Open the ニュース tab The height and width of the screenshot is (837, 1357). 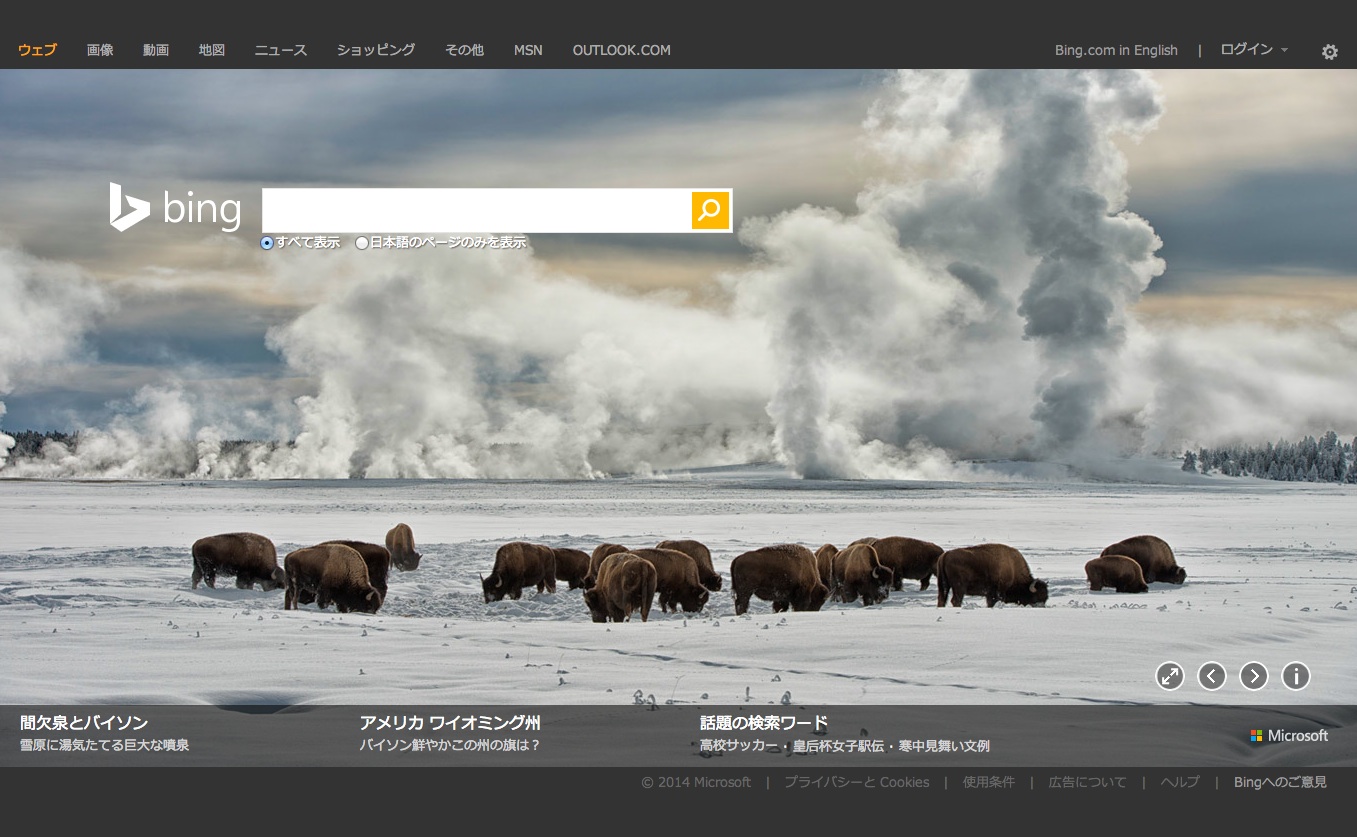pos(280,50)
